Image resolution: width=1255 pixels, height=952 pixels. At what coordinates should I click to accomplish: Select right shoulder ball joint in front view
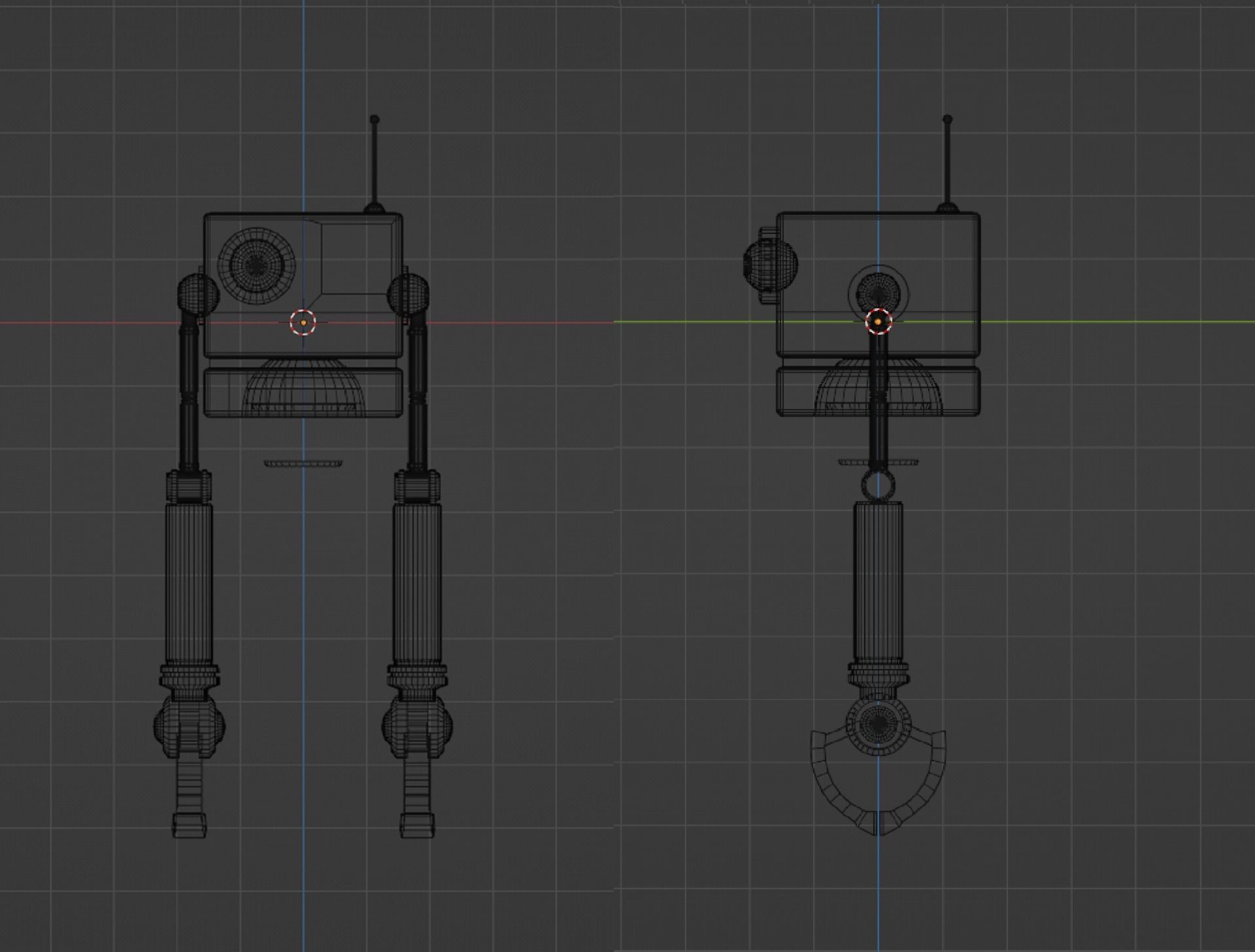click(408, 294)
